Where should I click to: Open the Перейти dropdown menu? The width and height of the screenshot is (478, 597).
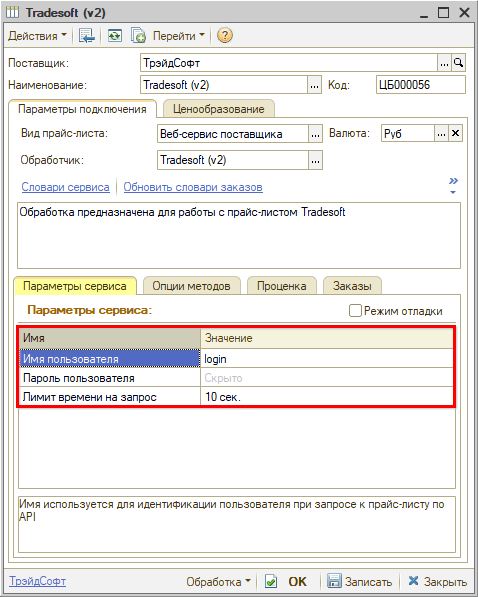tap(179, 36)
